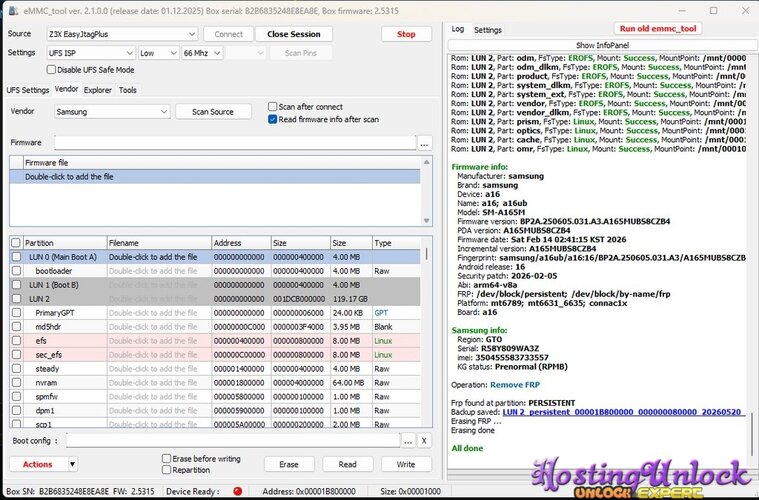Viewport: 759px width, 500px height.
Task: Clear Boot config with the X button
Action: [x=424, y=441]
